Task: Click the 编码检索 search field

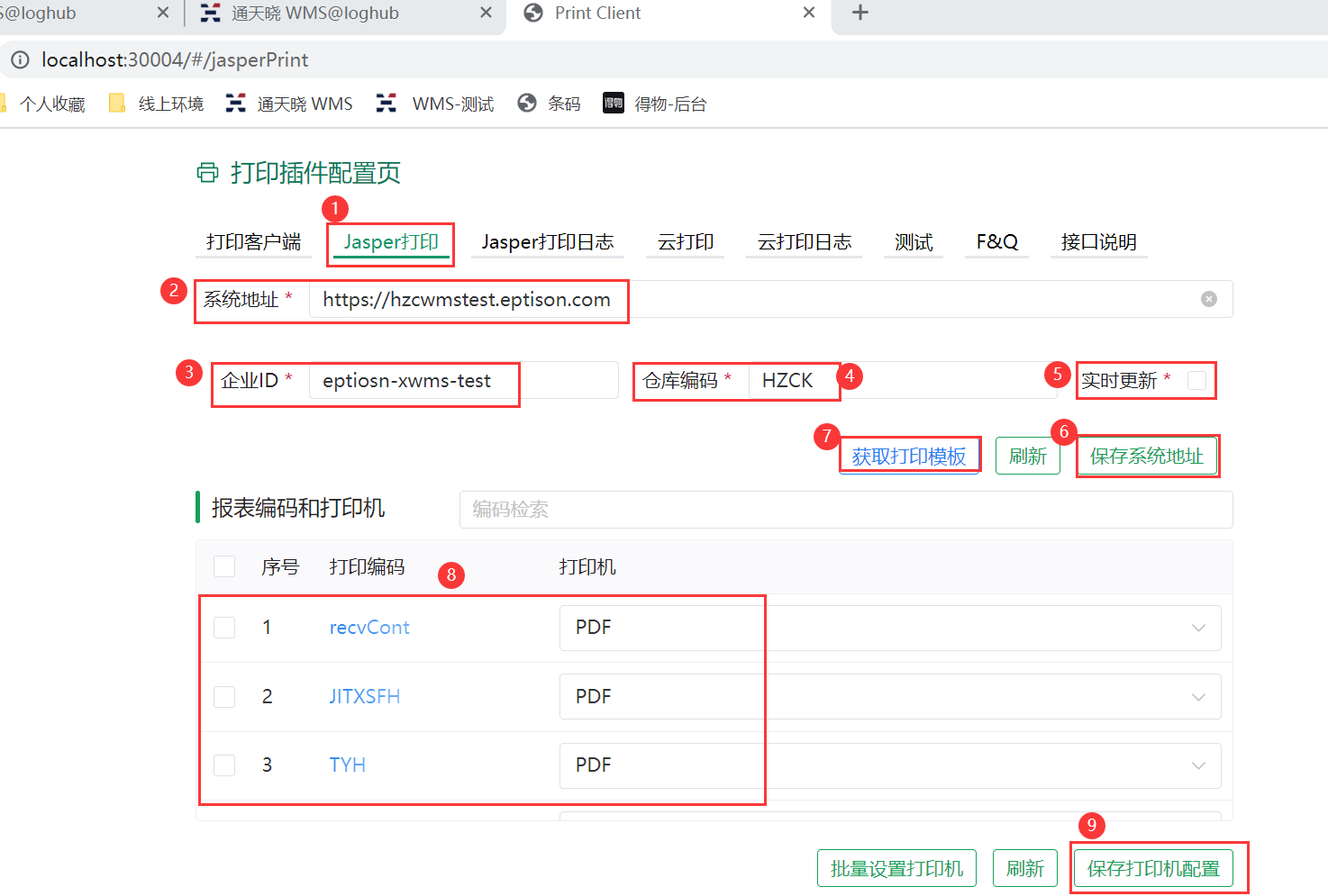Action: (x=845, y=510)
